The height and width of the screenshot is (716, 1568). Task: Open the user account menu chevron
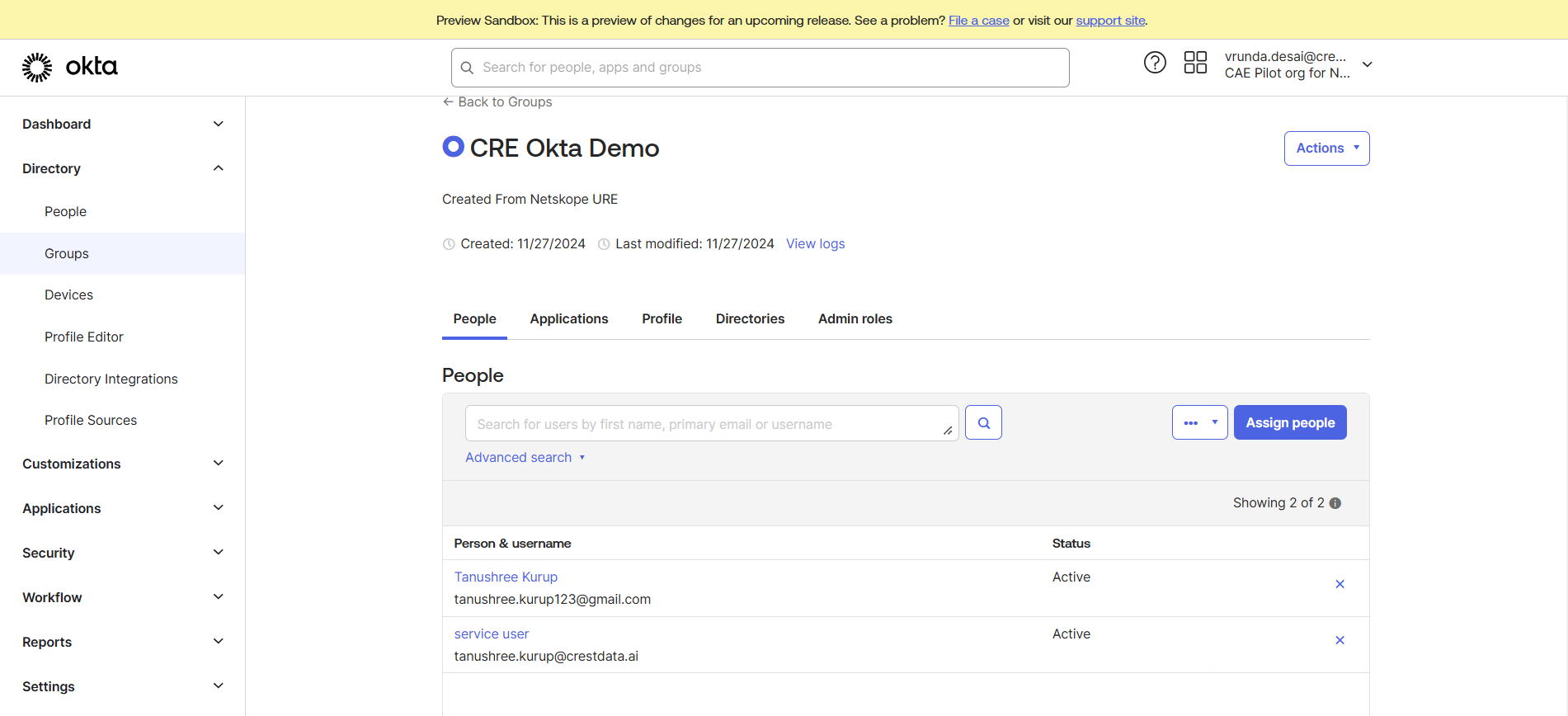click(1368, 64)
